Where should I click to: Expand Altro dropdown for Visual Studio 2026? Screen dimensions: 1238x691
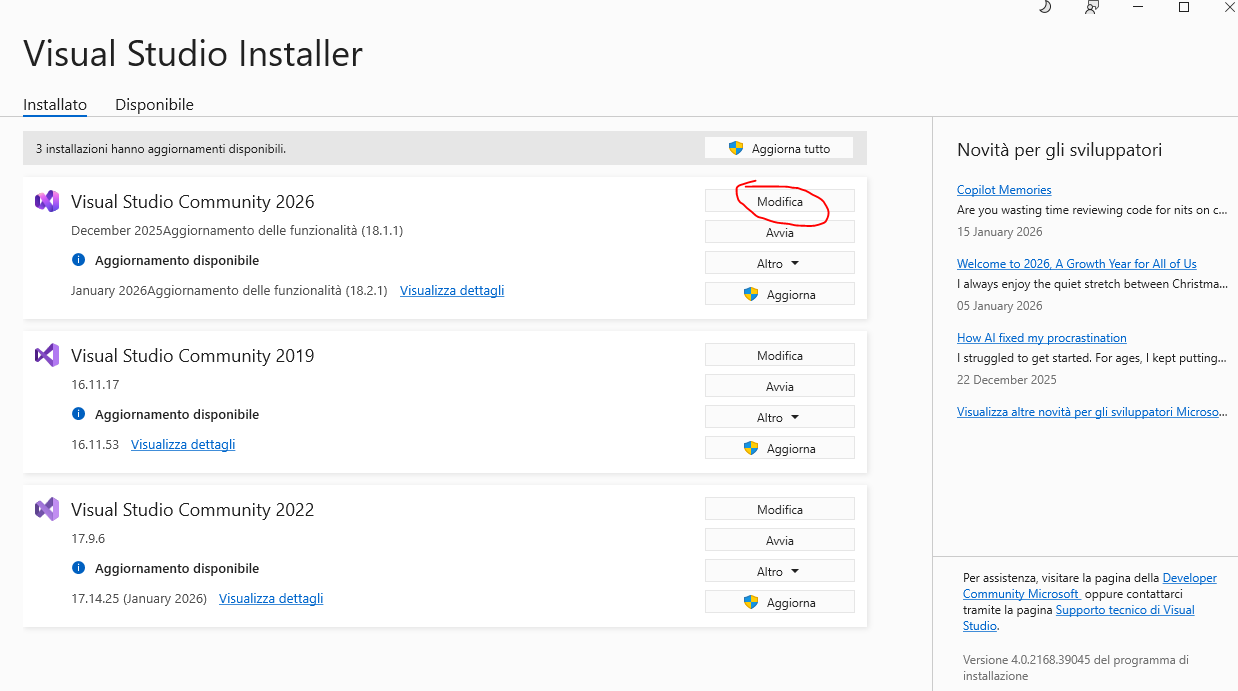coord(779,263)
